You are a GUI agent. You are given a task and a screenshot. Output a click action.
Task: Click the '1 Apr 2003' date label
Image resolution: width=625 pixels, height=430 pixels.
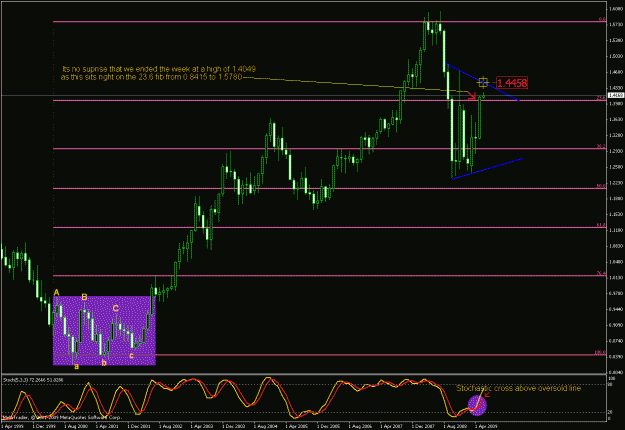coord(202,426)
